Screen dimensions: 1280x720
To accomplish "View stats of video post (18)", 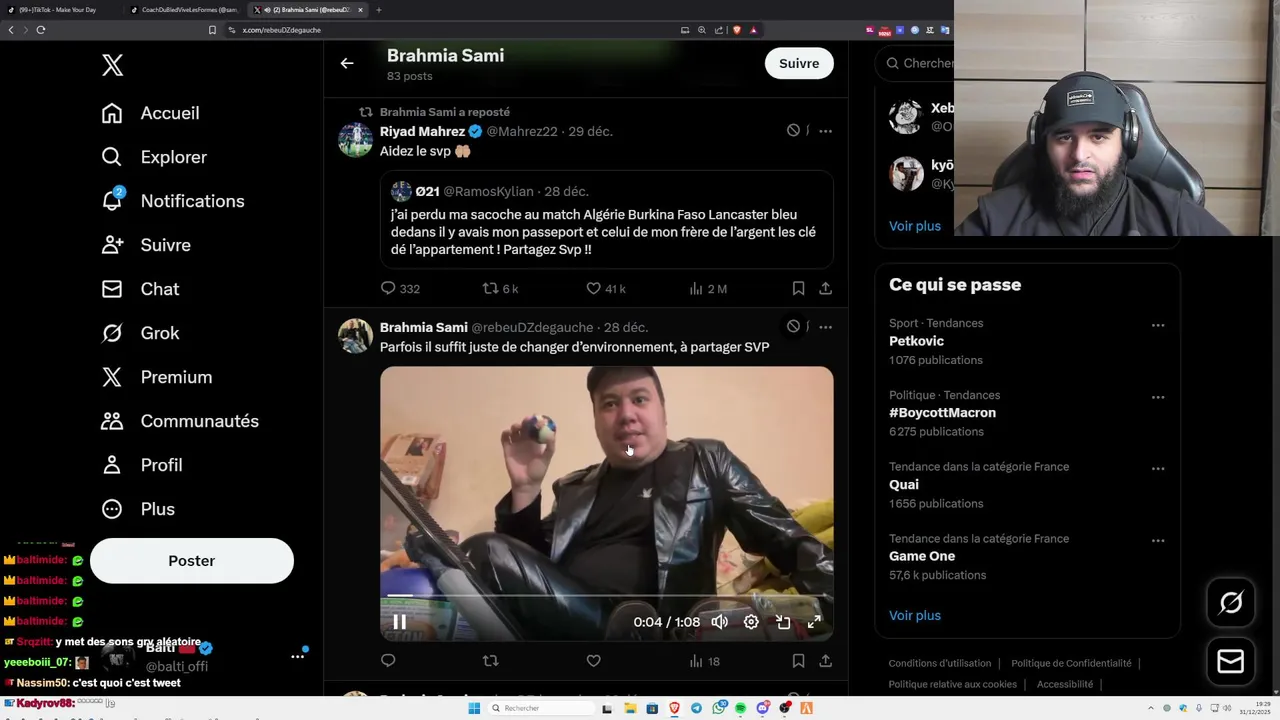I will click(x=704, y=660).
